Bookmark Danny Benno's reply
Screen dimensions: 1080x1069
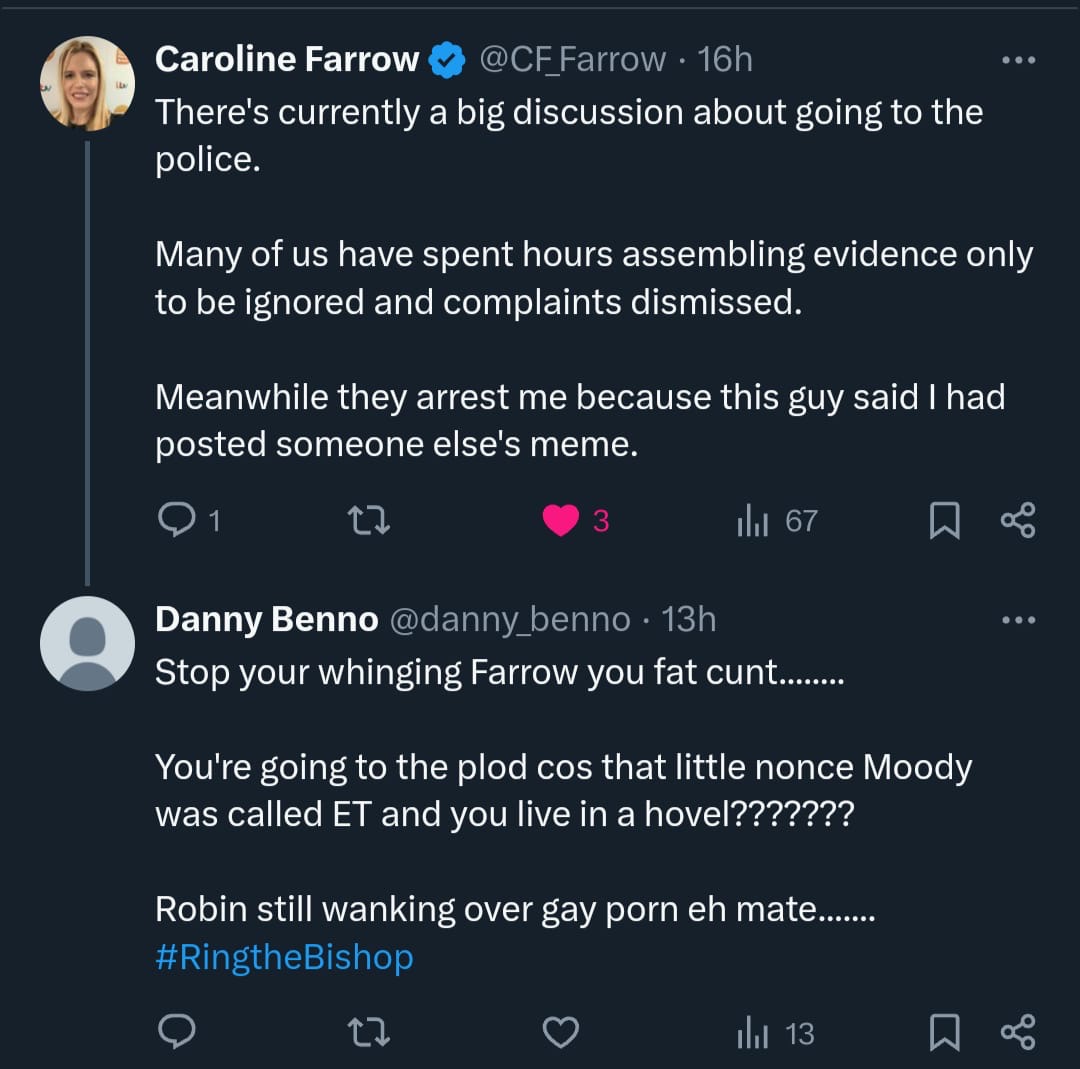point(944,1032)
